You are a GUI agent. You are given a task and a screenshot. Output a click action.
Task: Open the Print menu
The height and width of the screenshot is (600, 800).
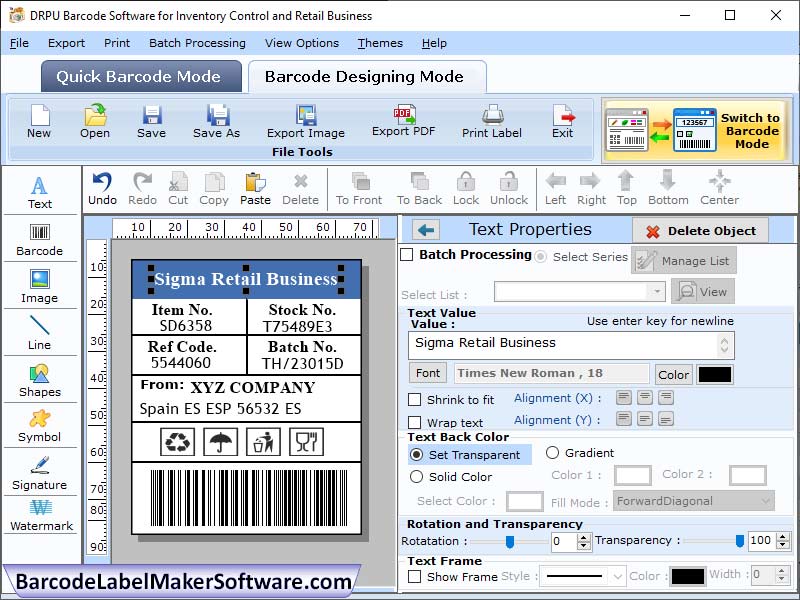click(117, 43)
